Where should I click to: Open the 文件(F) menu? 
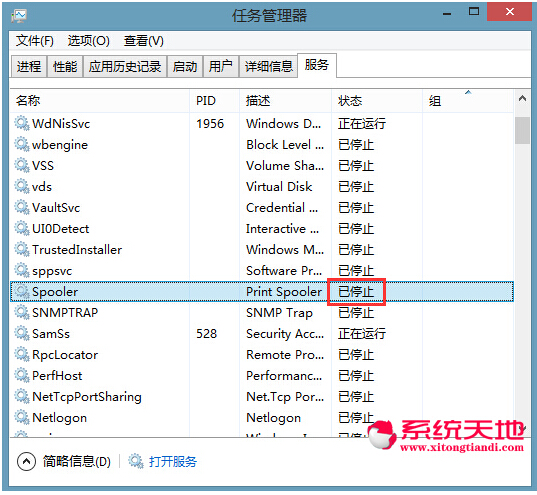point(35,41)
